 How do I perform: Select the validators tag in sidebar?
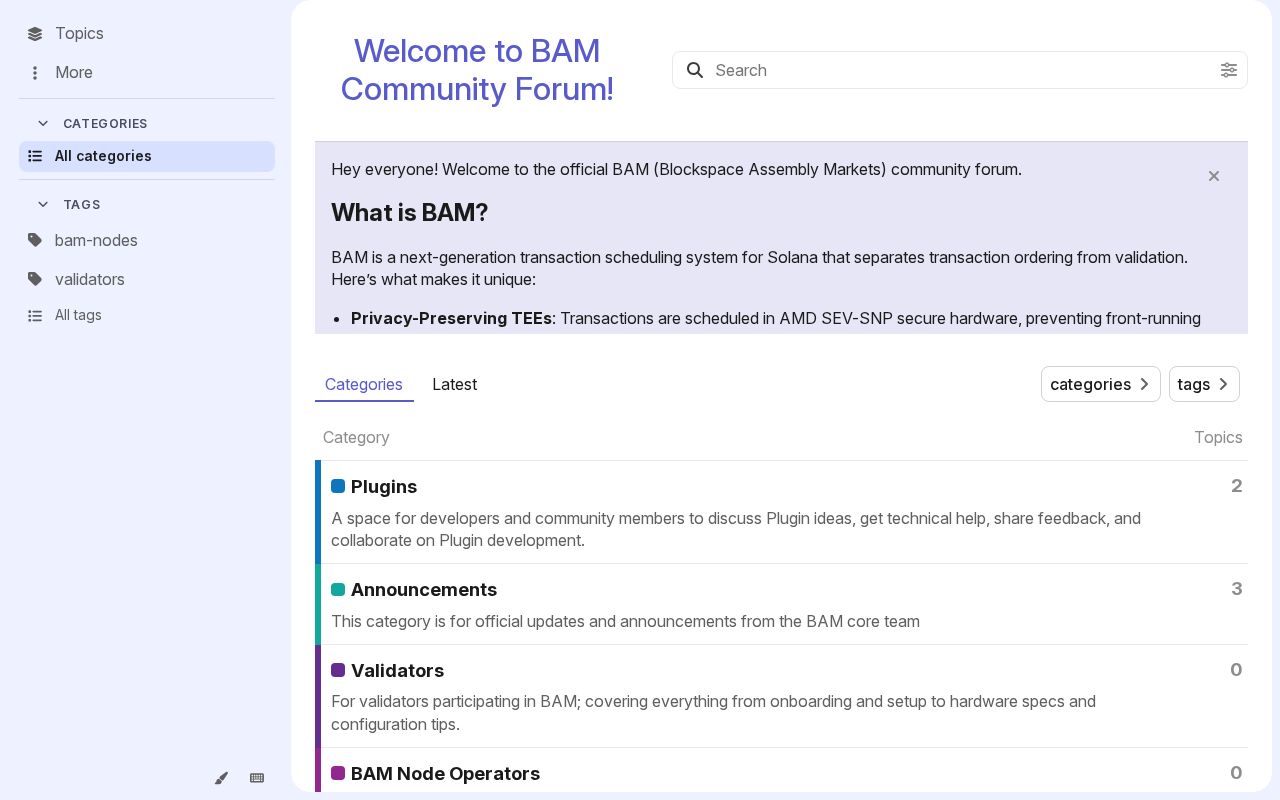click(90, 279)
